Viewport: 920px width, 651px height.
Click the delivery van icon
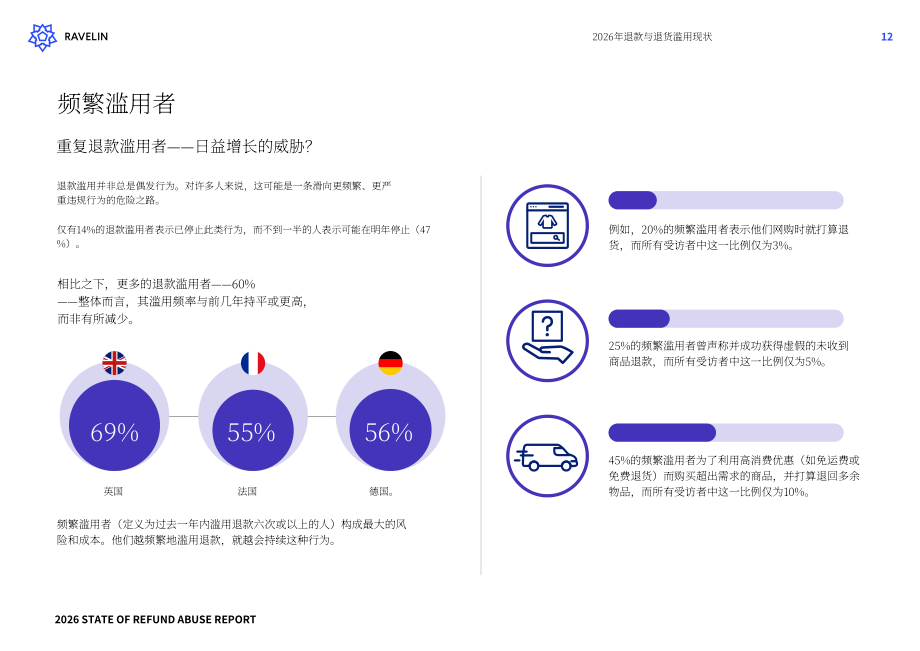[x=547, y=456]
